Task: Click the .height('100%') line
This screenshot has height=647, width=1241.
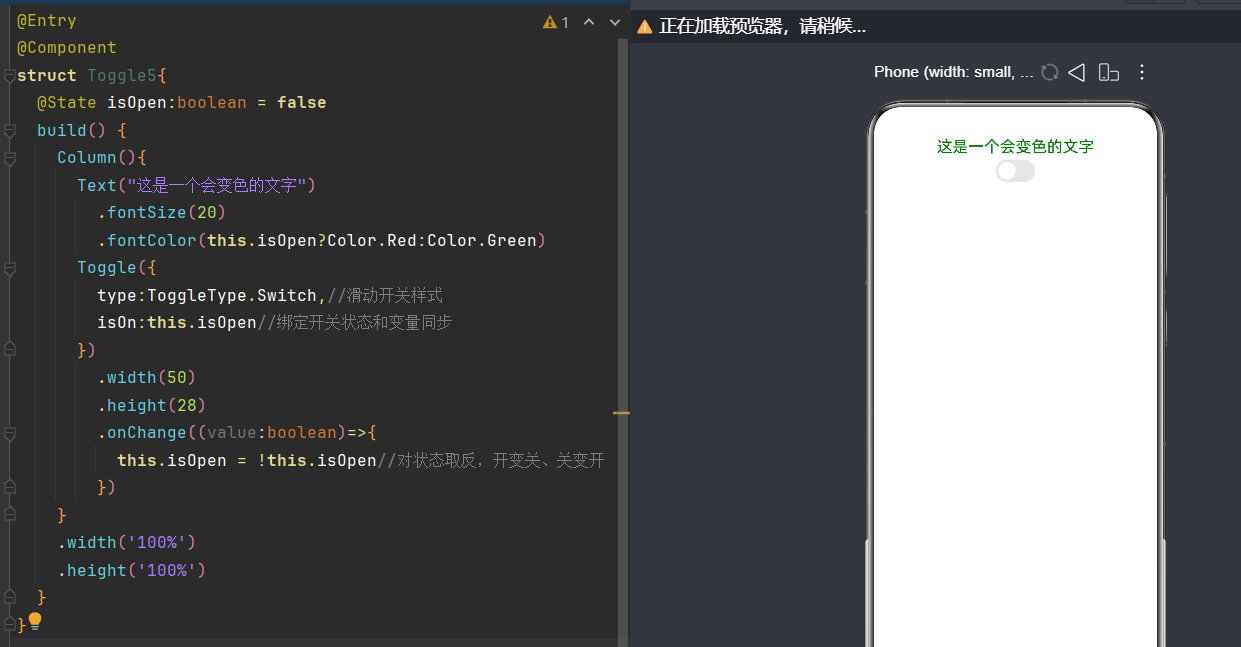Action: pyautogui.click(x=131, y=571)
